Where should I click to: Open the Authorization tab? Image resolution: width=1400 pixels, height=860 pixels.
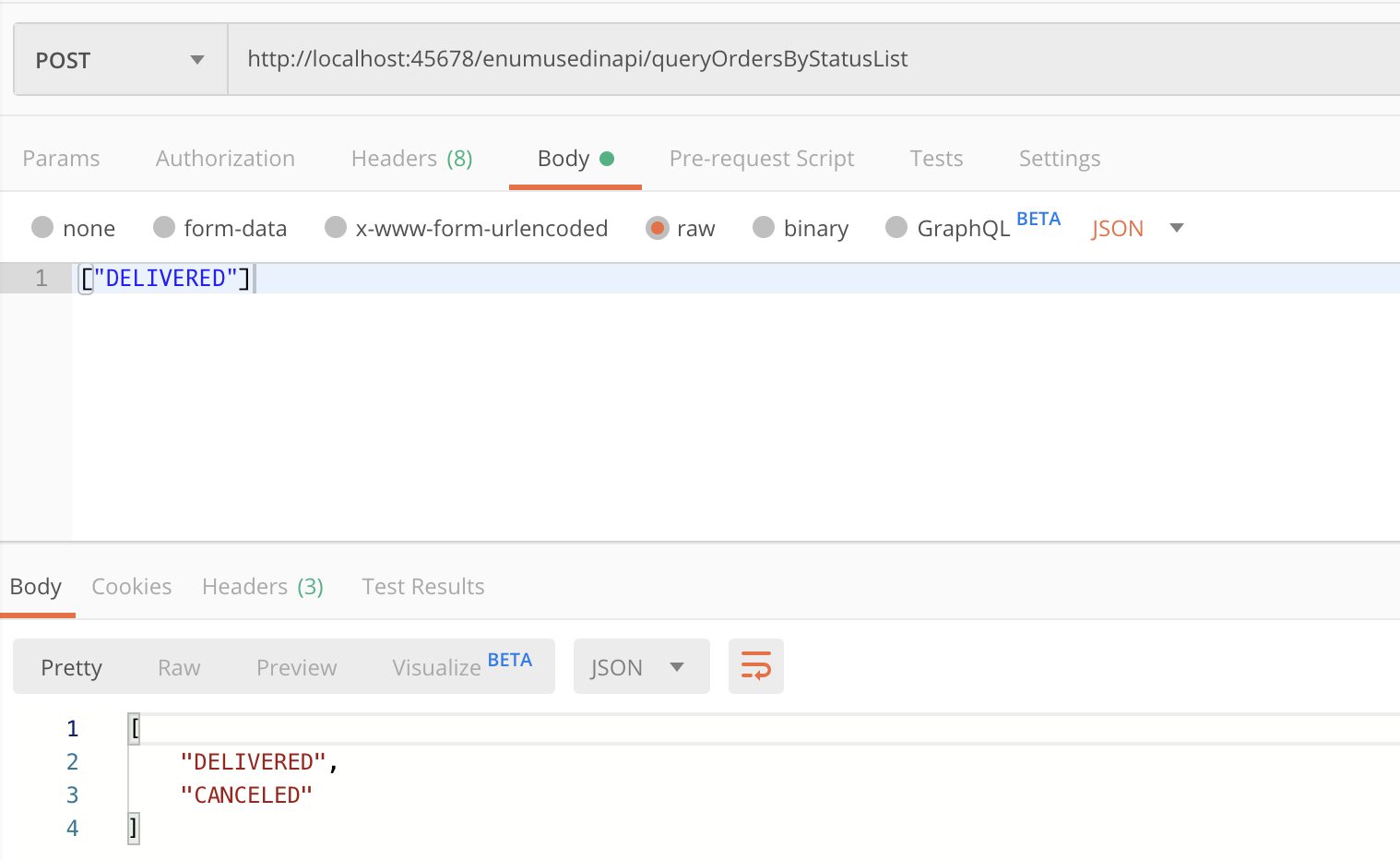225,159
